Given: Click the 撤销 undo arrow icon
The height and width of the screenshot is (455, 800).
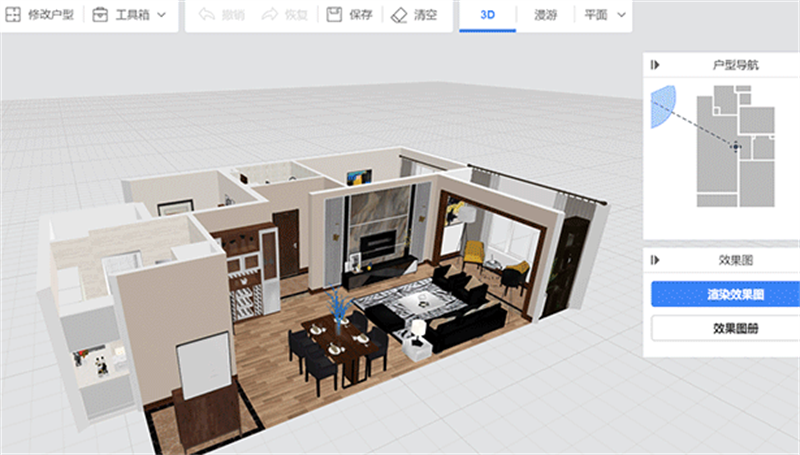Looking at the screenshot, I should tap(207, 15).
